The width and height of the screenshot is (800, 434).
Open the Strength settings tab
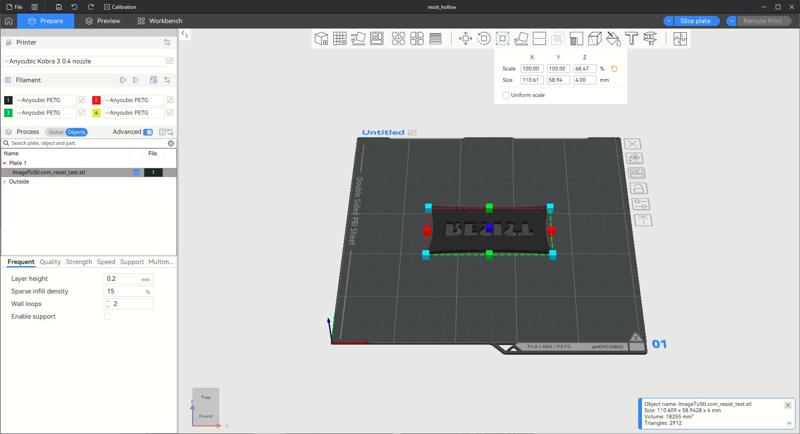pyautogui.click(x=79, y=262)
